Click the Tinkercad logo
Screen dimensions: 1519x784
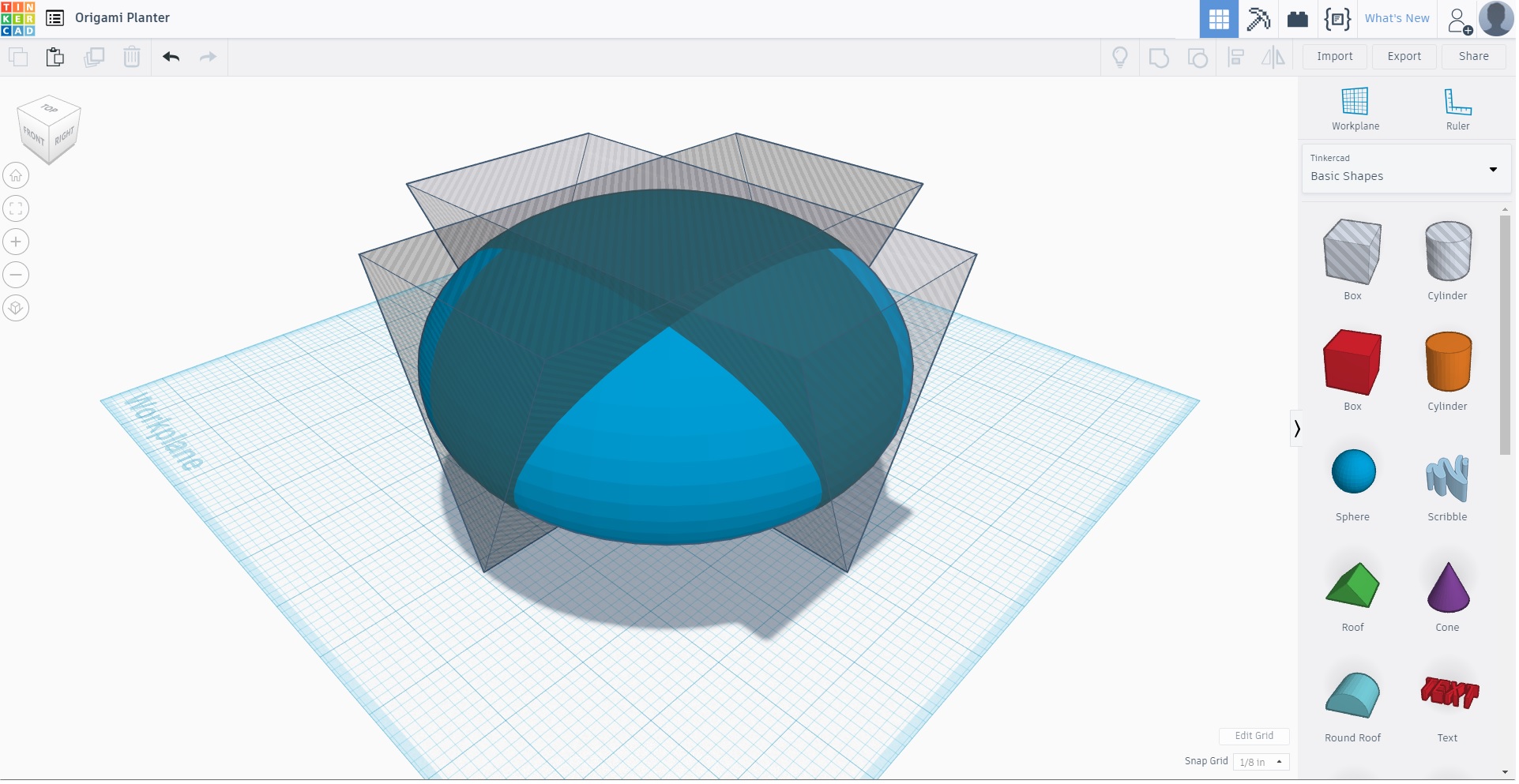(18, 18)
